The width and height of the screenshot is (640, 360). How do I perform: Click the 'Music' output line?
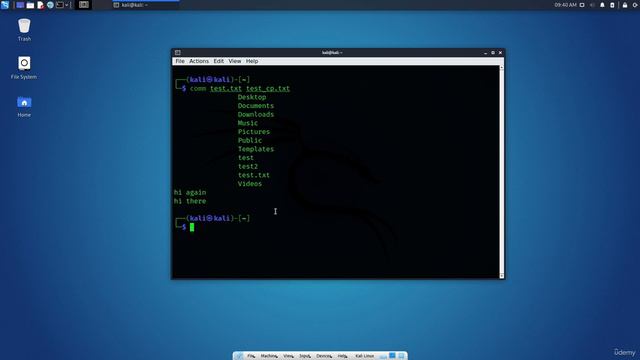248,123
